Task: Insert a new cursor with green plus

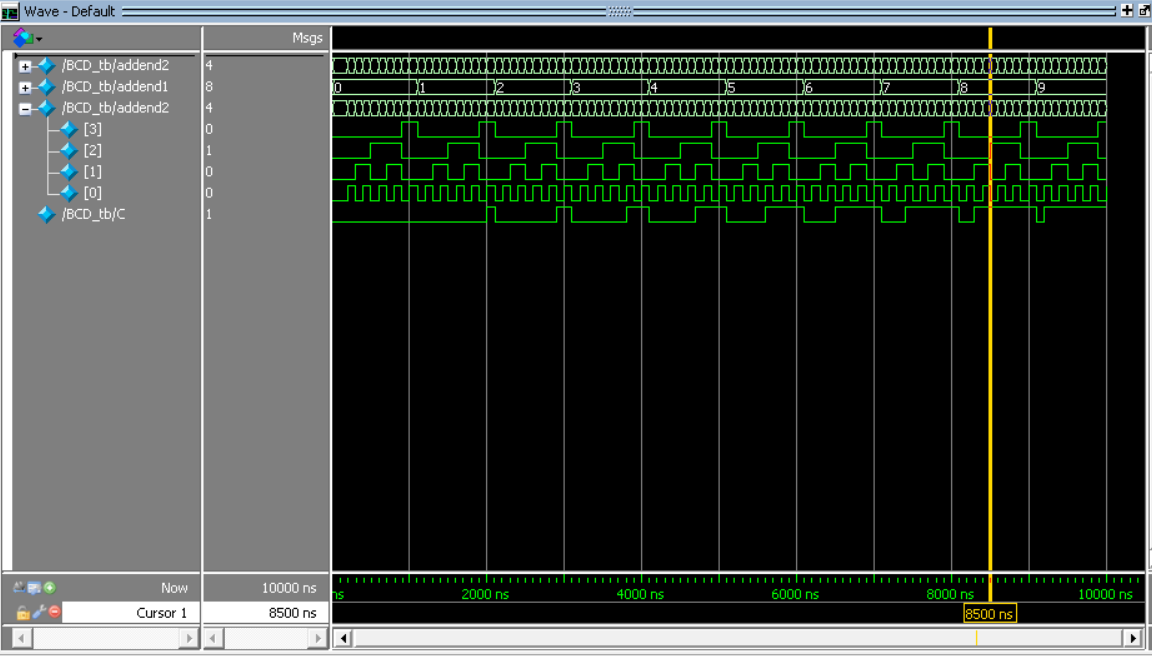Action: coord(49,588)
